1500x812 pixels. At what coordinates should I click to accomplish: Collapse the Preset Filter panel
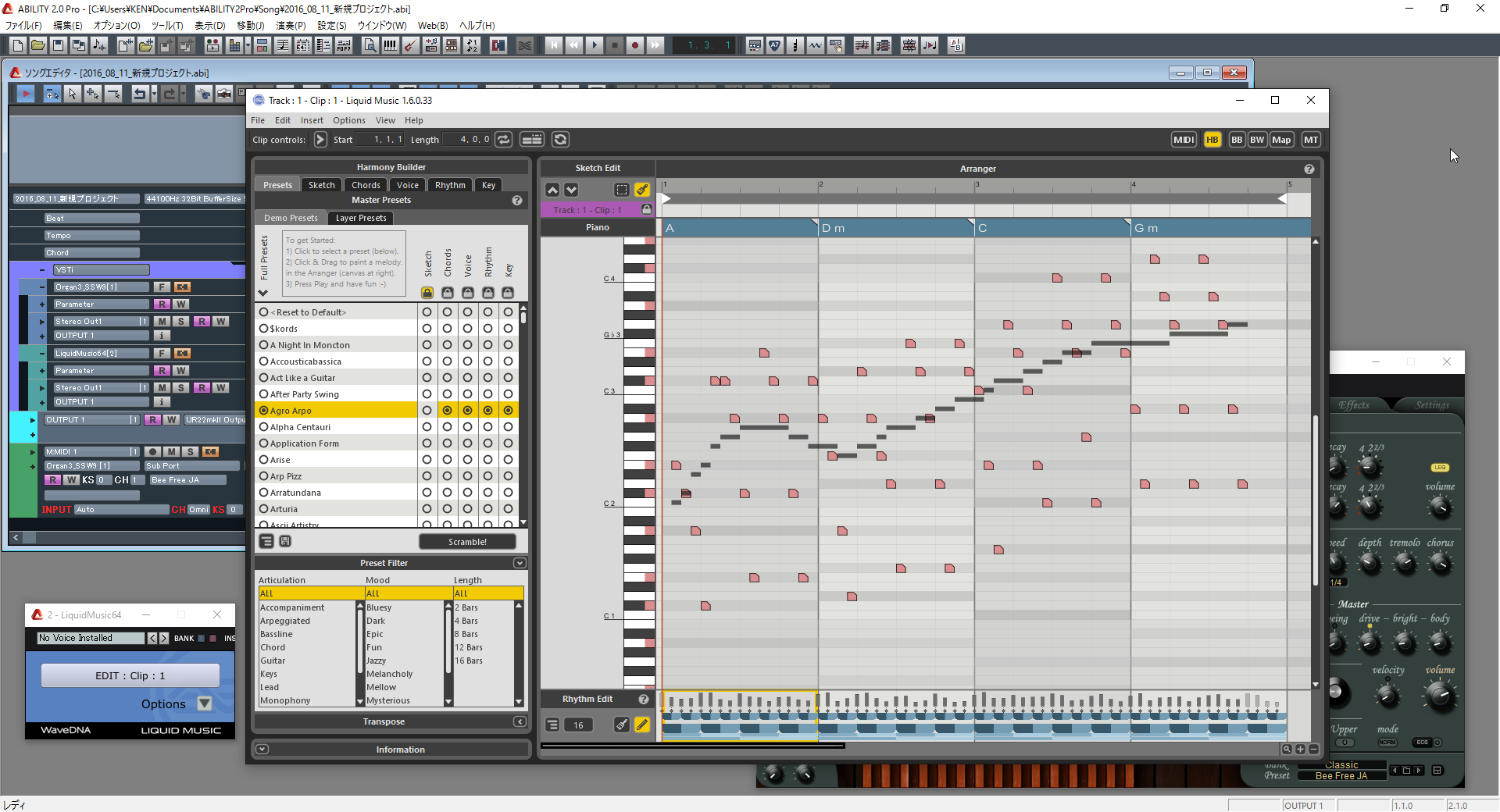[x=520, y=563]
